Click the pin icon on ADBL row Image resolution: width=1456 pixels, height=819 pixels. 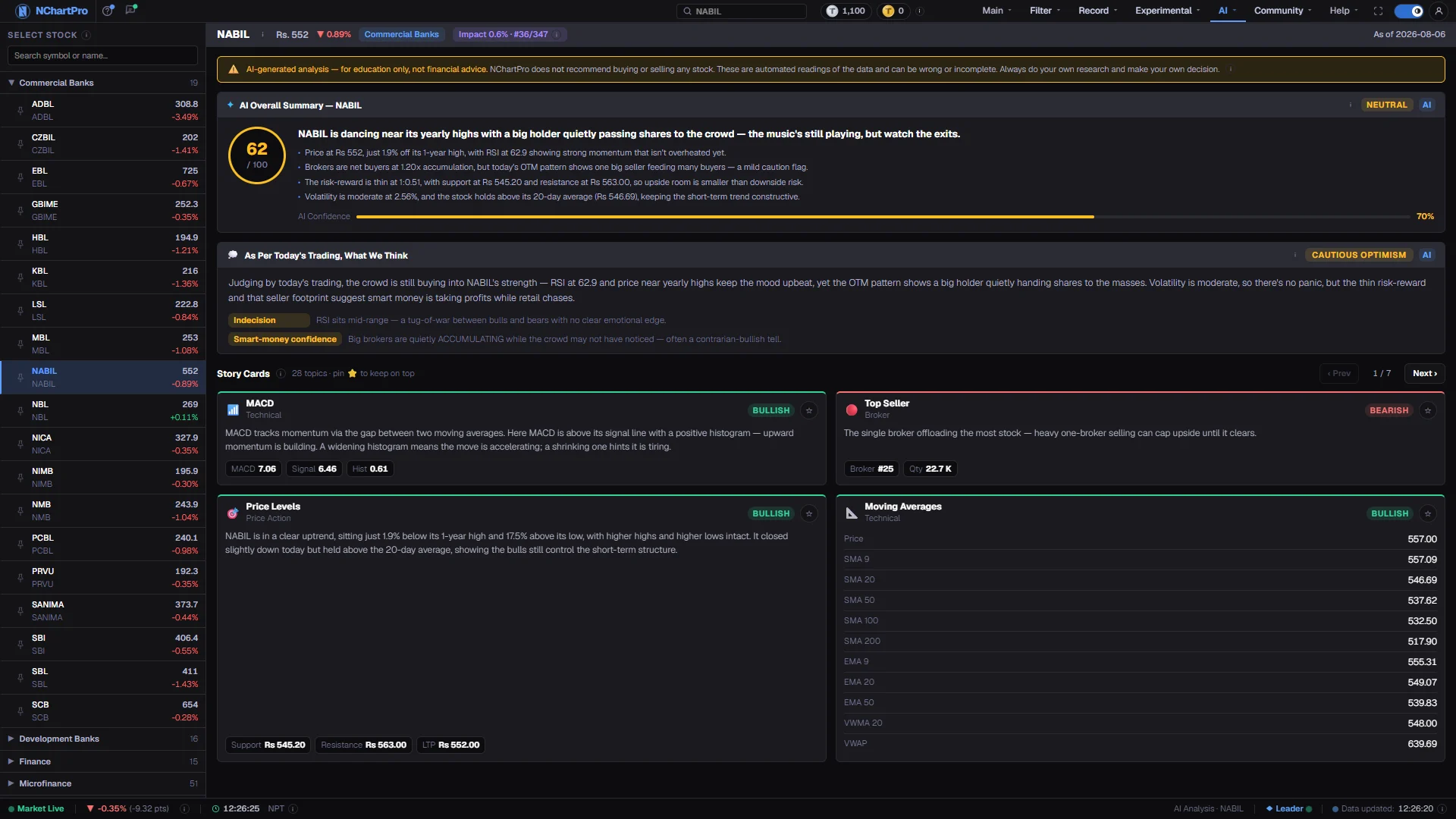pyautogui.click(x=20, y=111)
